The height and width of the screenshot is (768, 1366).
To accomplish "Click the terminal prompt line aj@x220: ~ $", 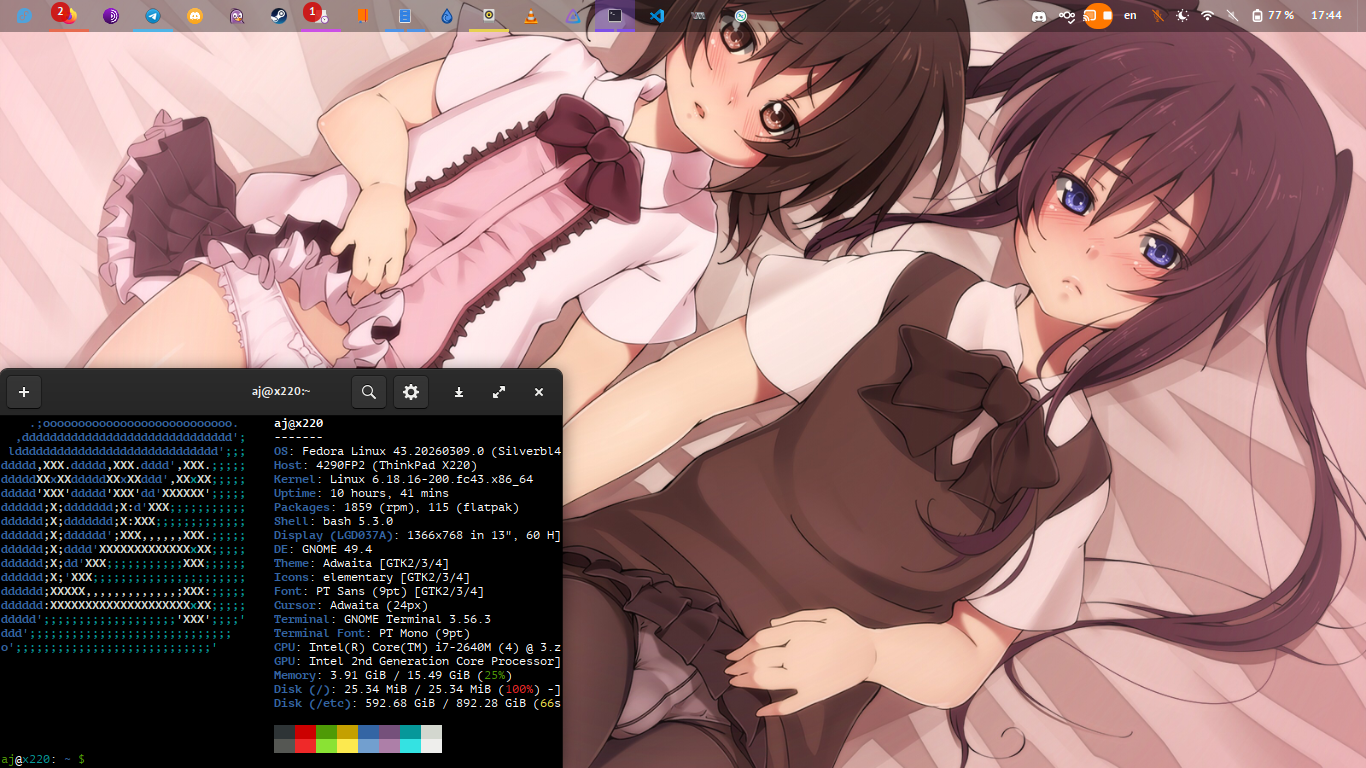I will 43,759.
